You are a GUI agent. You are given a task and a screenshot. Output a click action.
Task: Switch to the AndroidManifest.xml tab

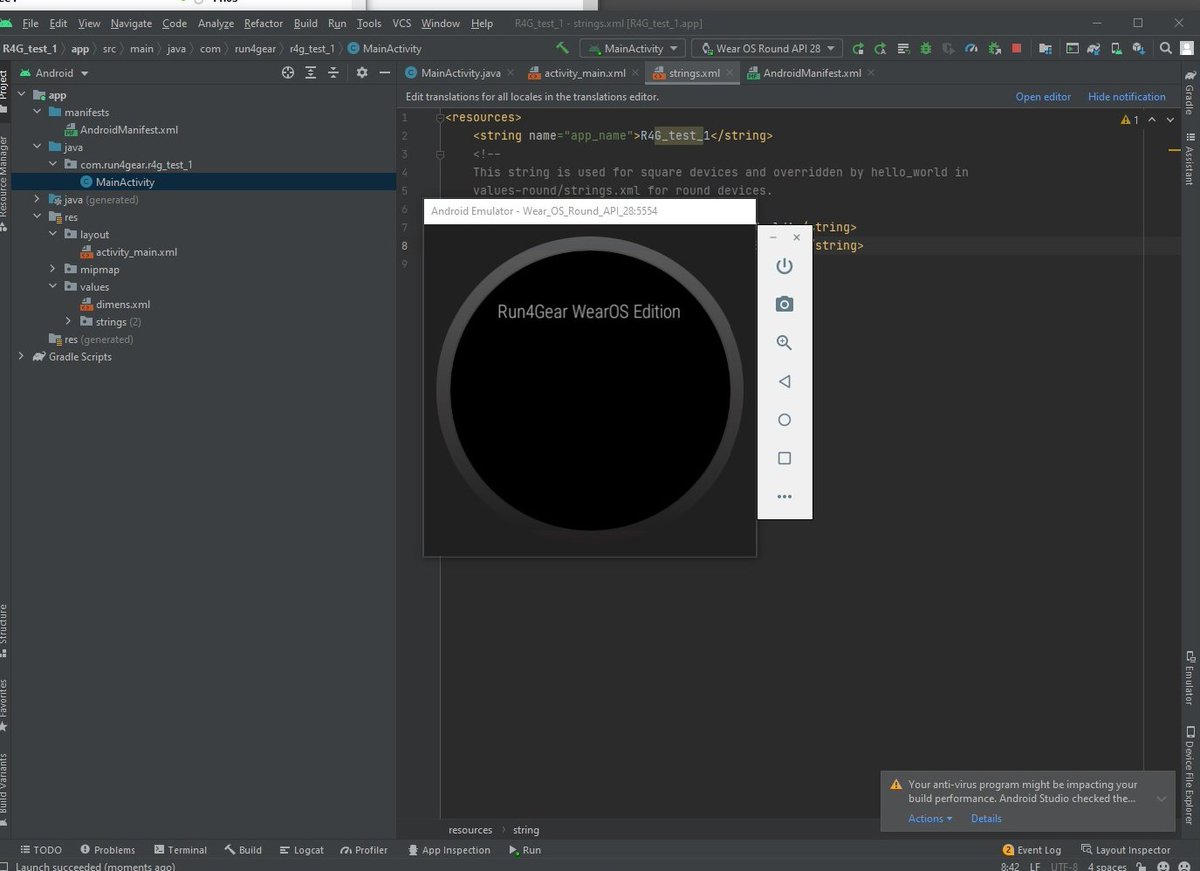pyautogui.click(x=811, y=73)
